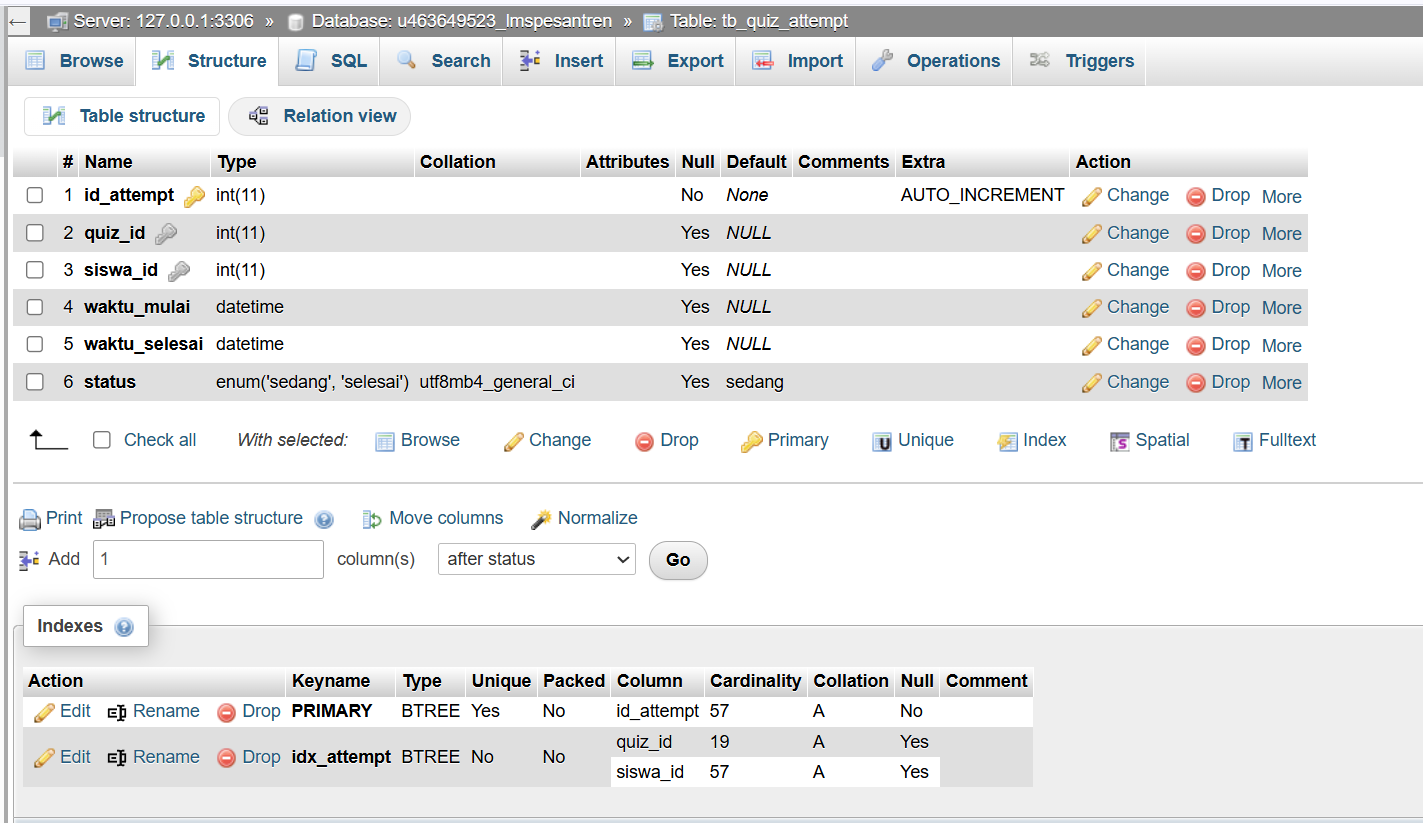Click the pencil Change icon for id_attempt
Screen dimensions: 1423x823
click(x=1092, y=197)
